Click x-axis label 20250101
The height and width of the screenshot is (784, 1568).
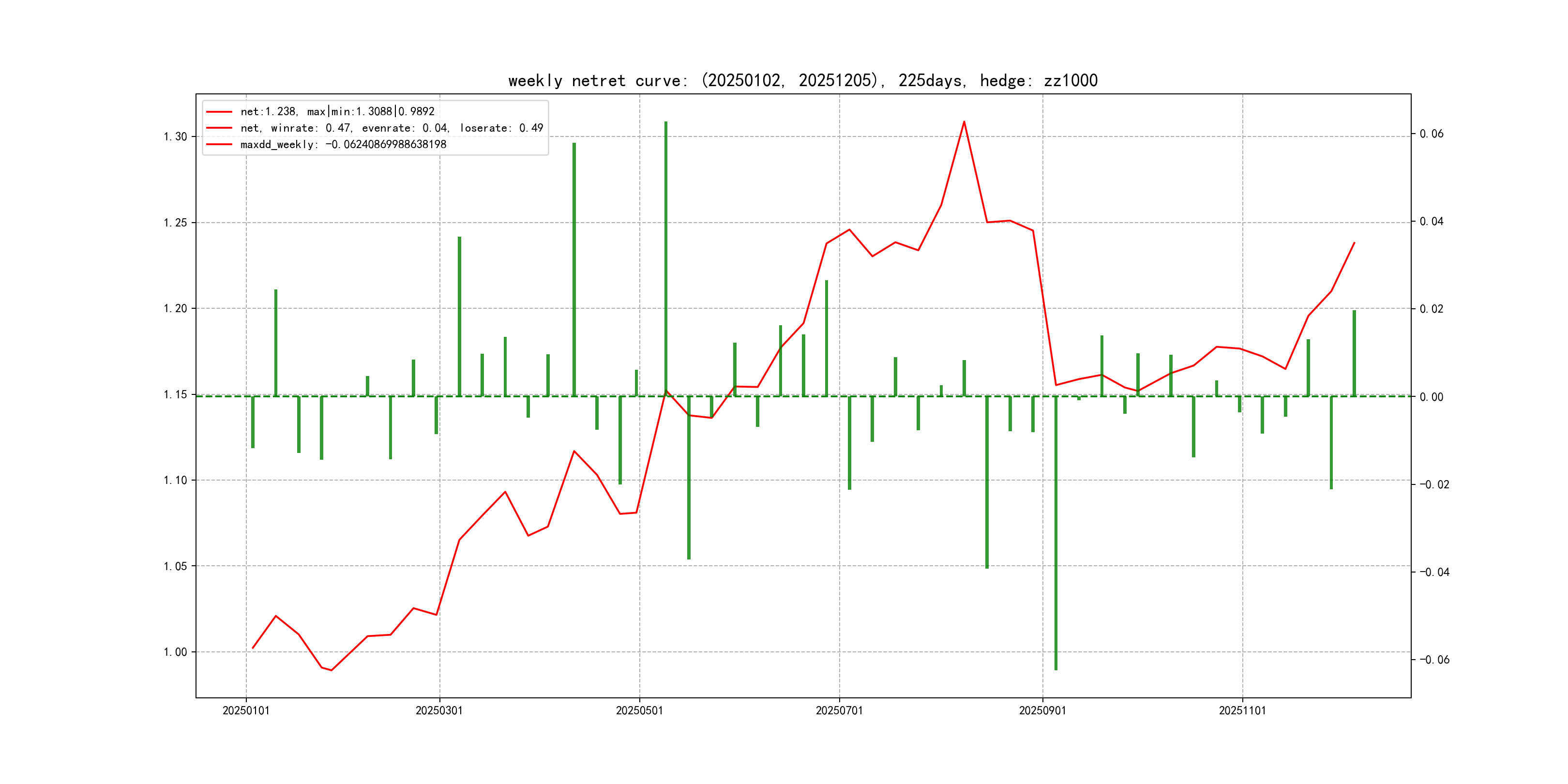[x=246, y=710]
